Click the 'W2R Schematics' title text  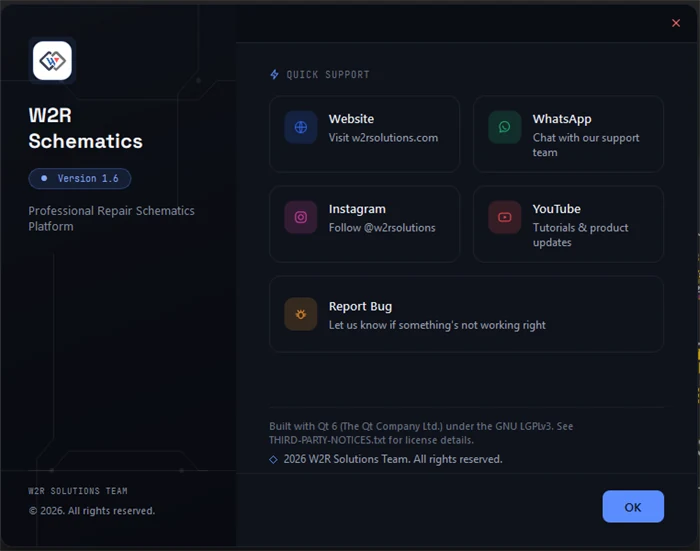(x=85, y=128)
